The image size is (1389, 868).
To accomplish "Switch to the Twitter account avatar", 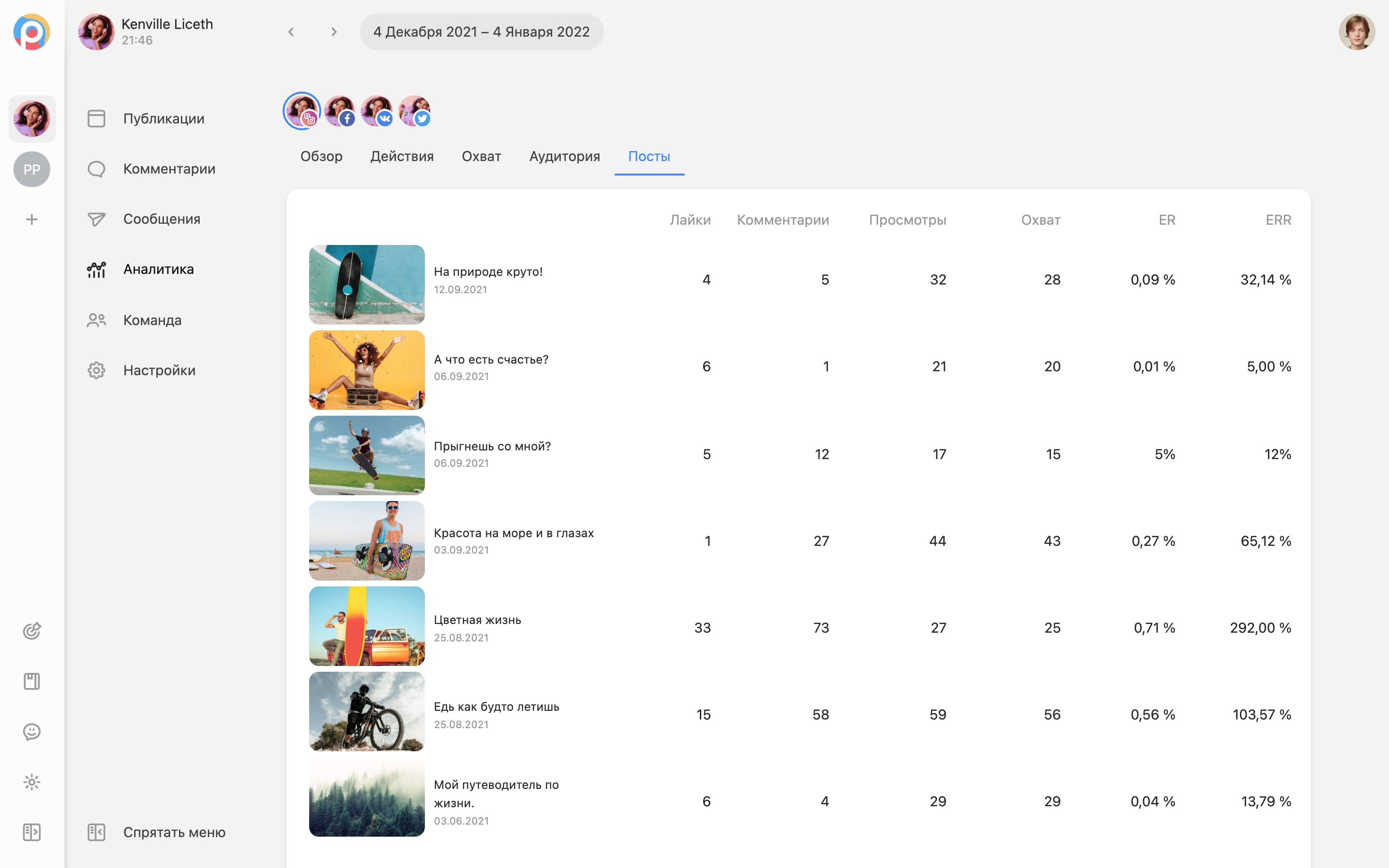I will click(414, 111).
